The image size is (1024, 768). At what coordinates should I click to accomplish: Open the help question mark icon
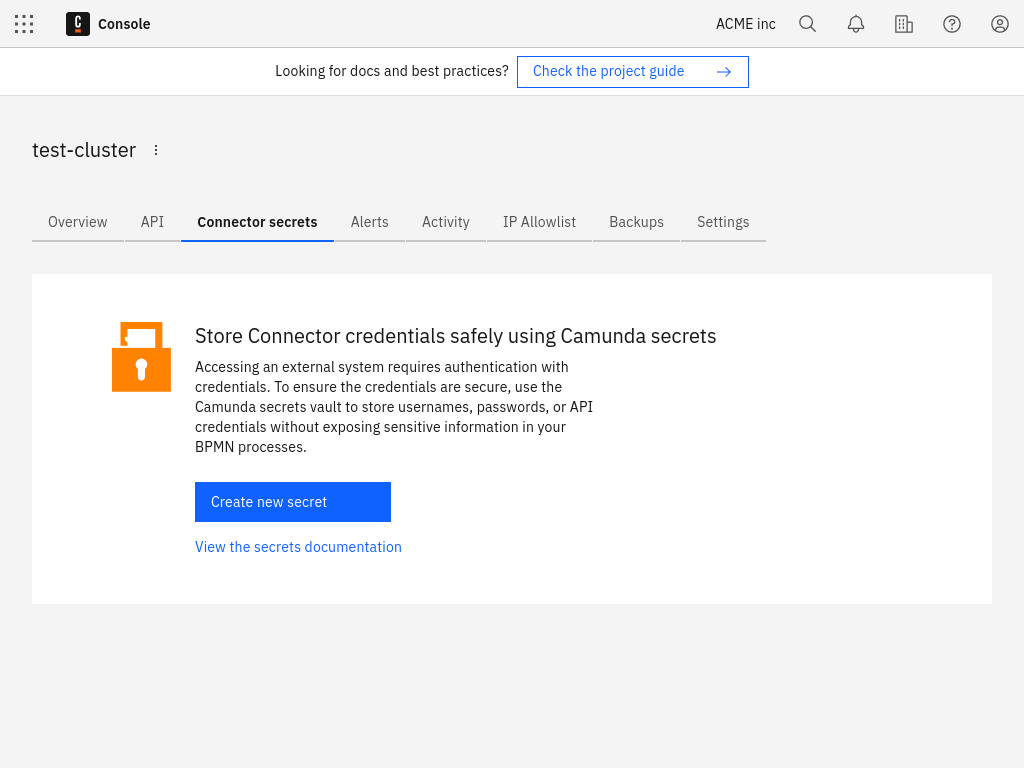click(952, 24)
